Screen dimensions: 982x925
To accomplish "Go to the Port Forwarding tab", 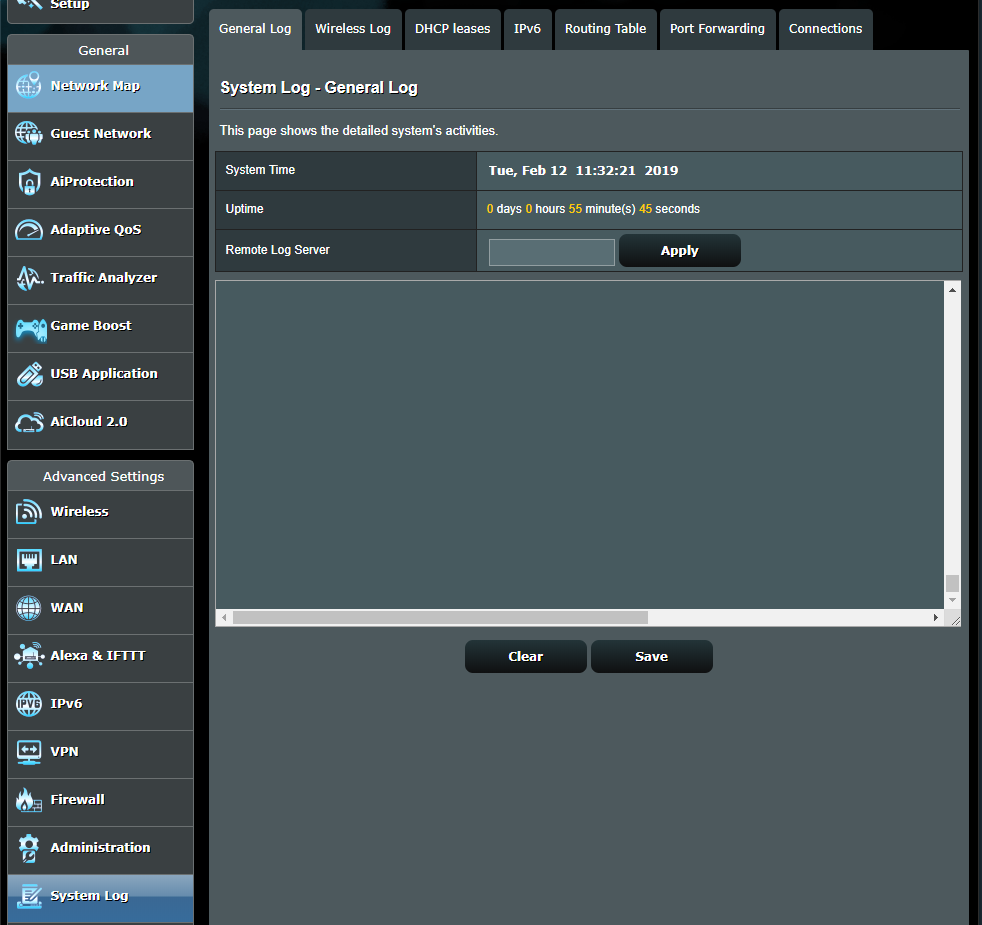I will point(717,29).
